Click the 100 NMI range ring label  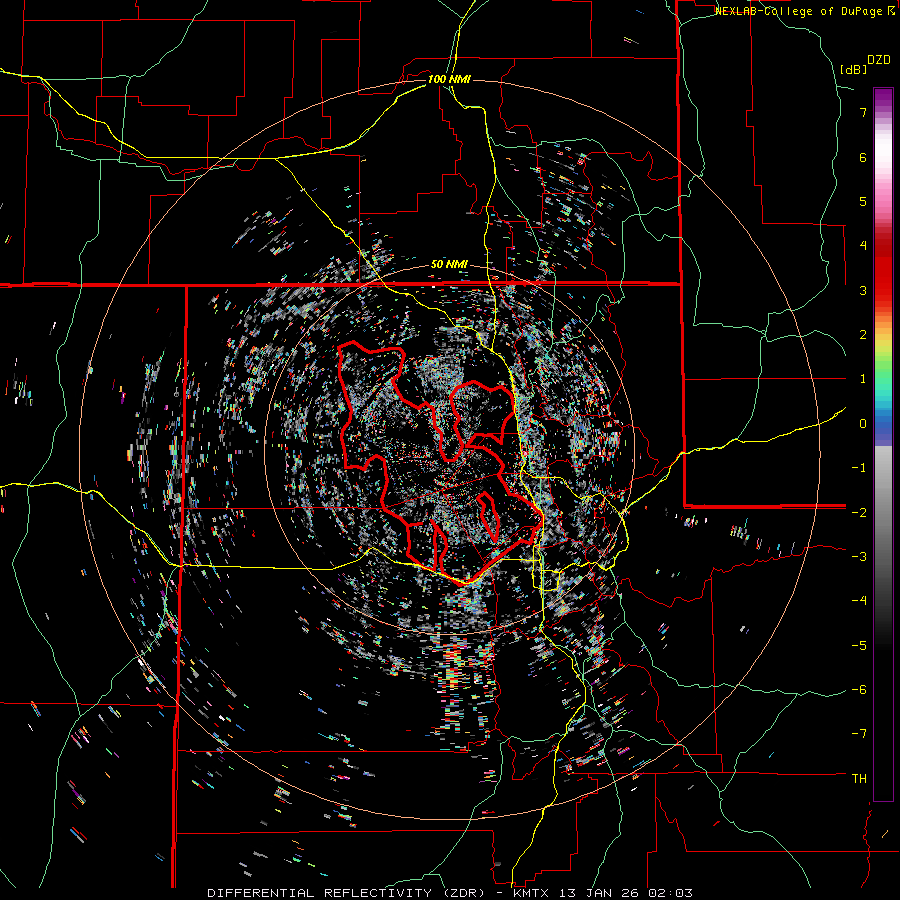pyautogui.click(x=449, y=79)
